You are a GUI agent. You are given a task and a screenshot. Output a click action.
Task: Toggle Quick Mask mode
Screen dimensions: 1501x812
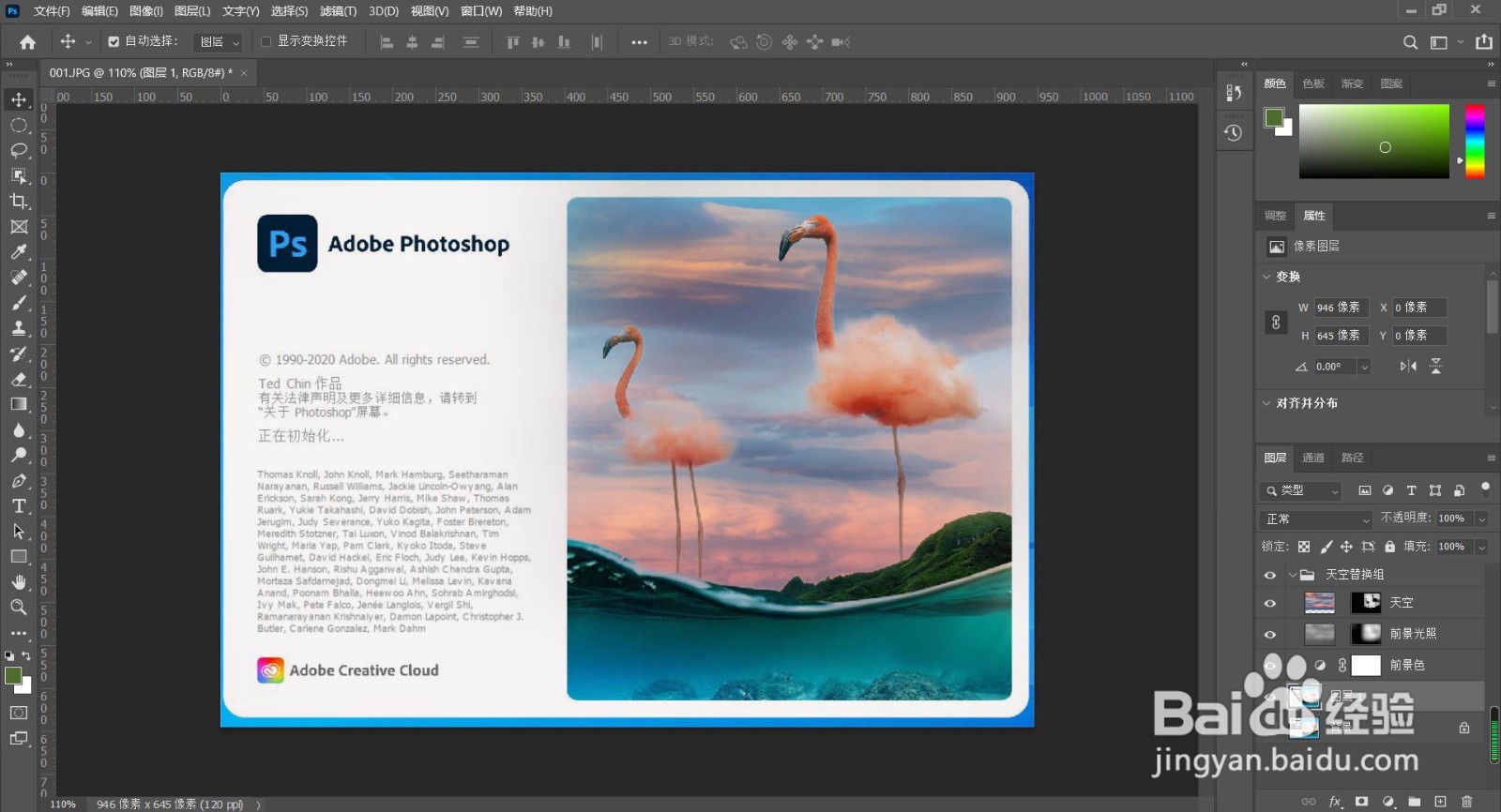(x=19, y=713)
